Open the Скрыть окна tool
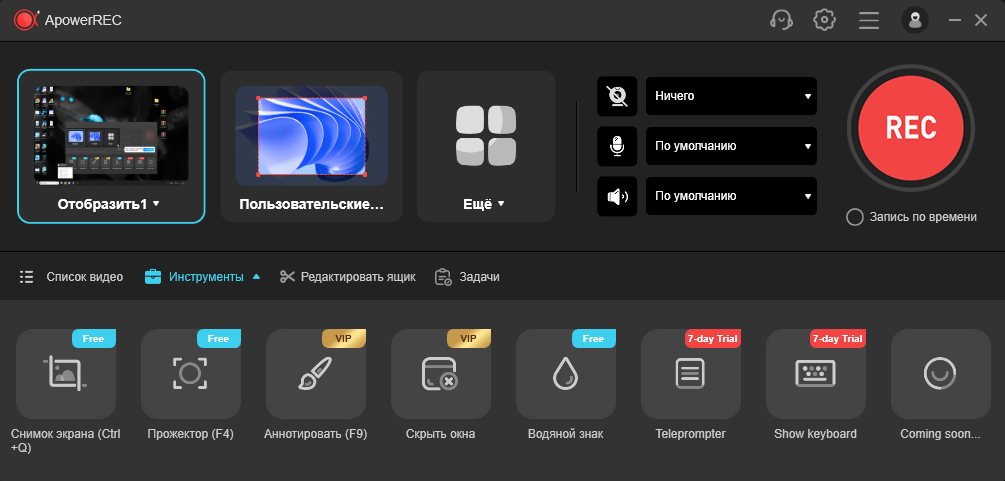Image resolution: width=1005 pixels, height=481 pixels. 441,374
